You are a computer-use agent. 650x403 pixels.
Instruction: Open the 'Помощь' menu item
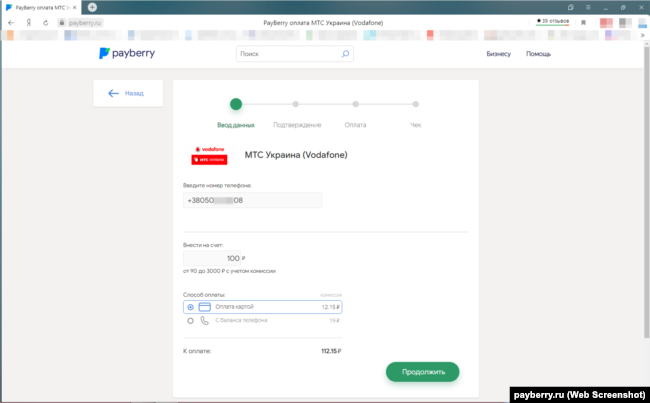click(x=538, y=54)
